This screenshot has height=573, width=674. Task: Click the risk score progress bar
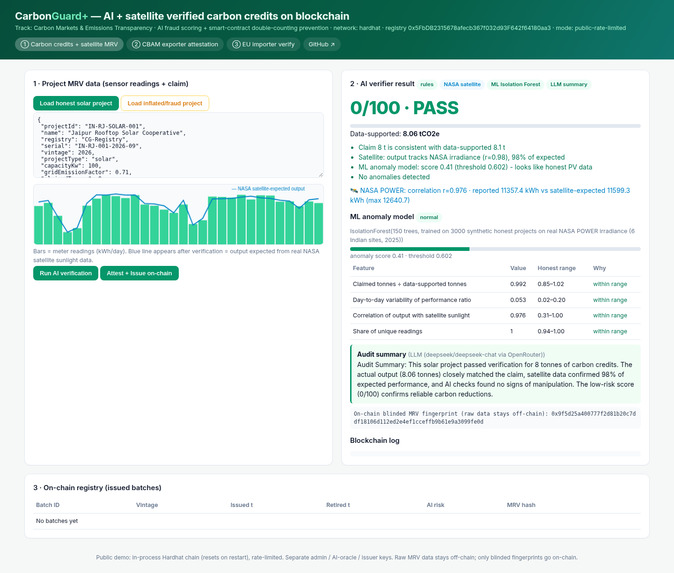pos(495,126)
